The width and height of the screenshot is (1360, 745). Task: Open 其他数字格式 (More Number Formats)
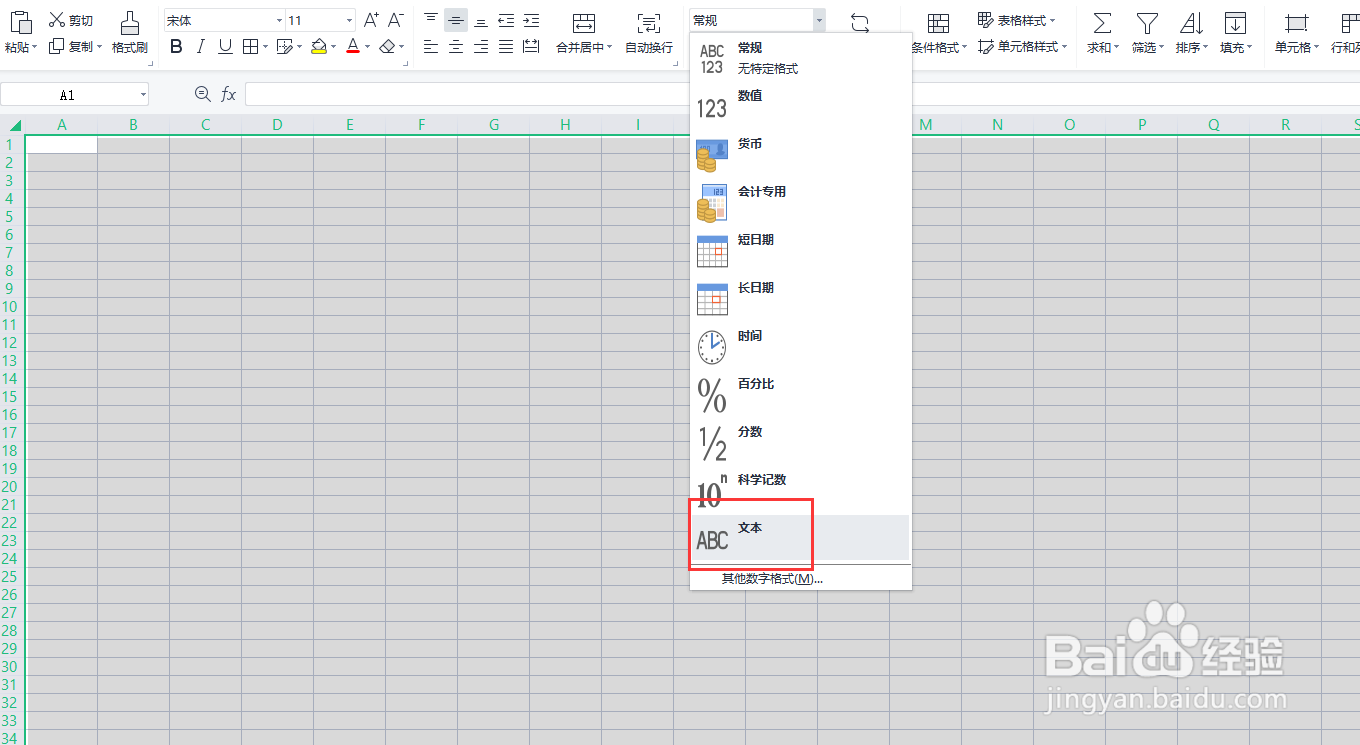pyautogui.click(x=772, y=579)
